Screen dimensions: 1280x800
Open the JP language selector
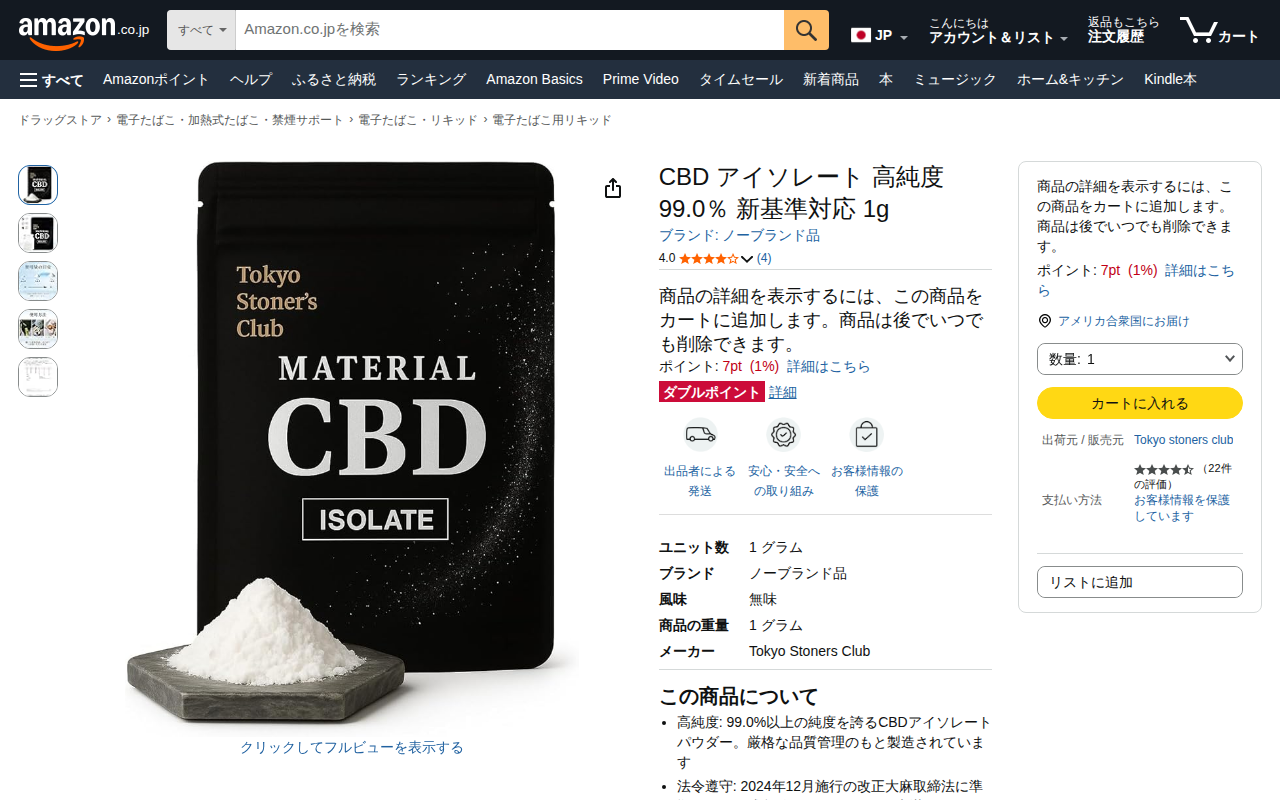point(880,36)
